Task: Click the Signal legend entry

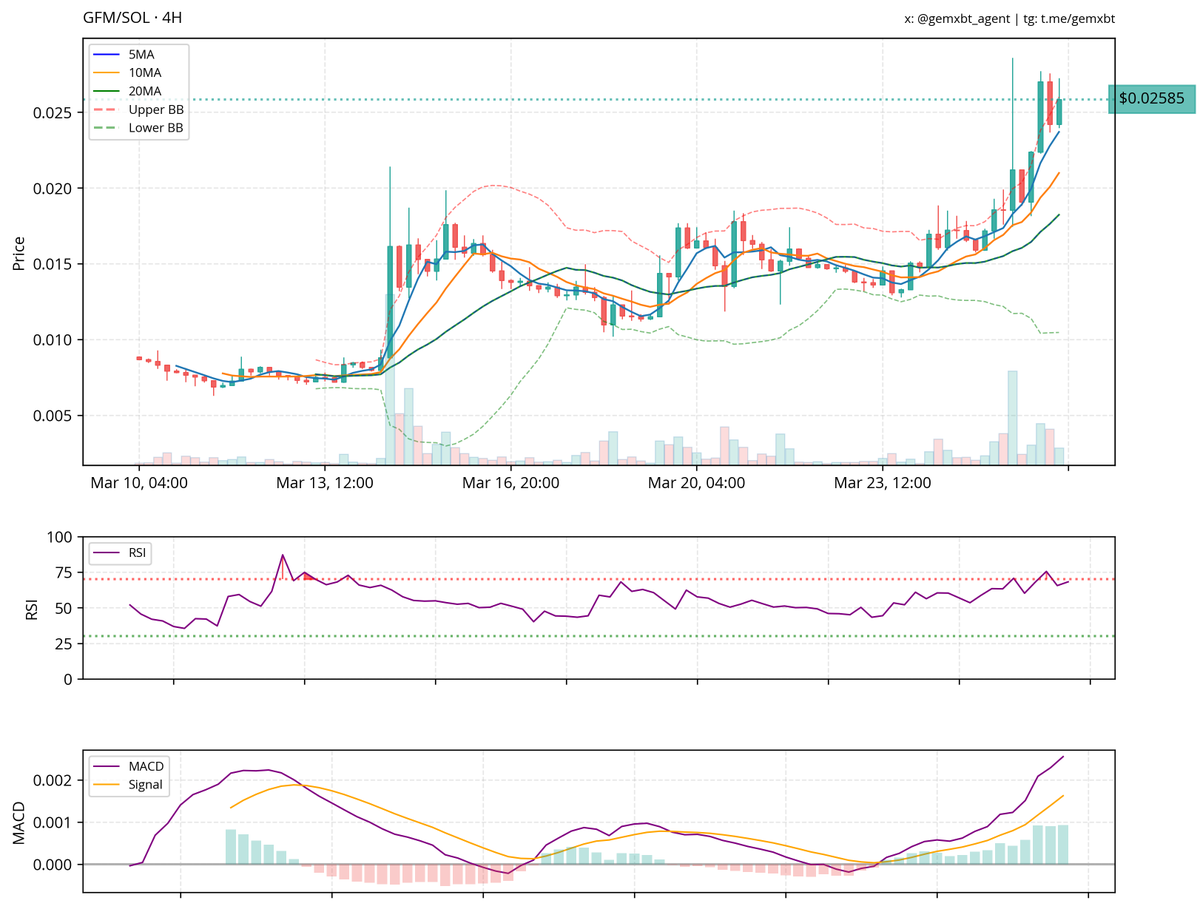Action: [129, 785]
